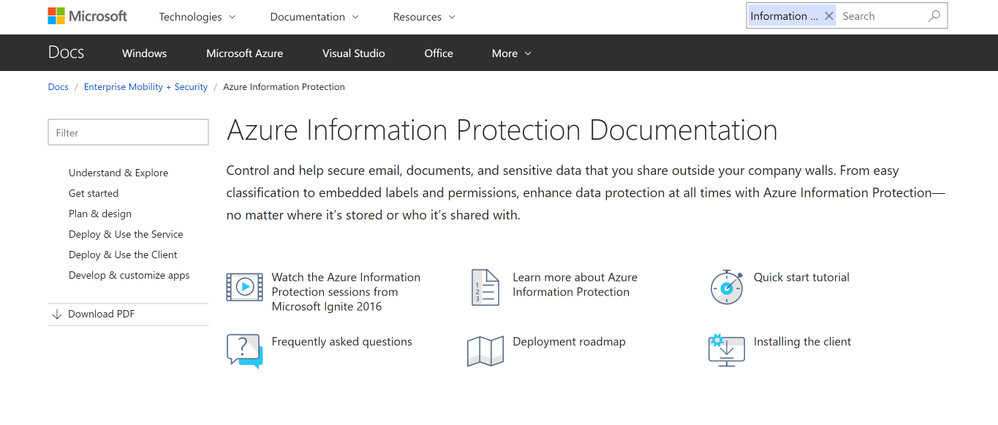998x425 pixels.
Task: Click the Microsoft logo icon
Action: coord(56,16)
